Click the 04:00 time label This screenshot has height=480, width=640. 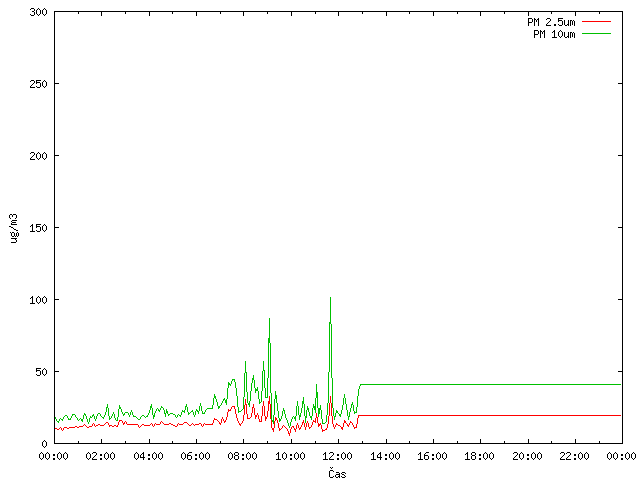point(148,456)
